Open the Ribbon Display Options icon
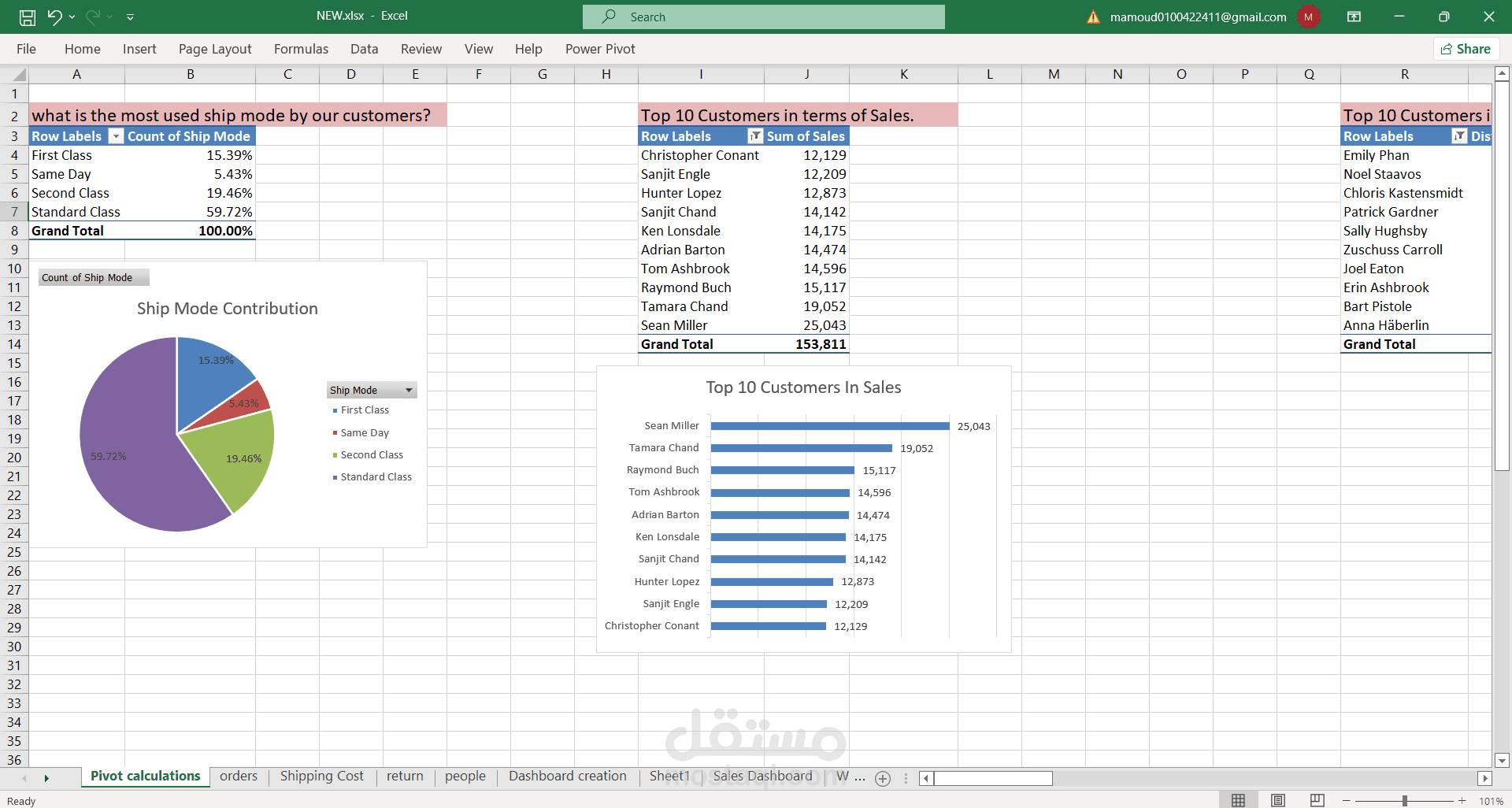 pyautogui.click(x=1354, y=17)
